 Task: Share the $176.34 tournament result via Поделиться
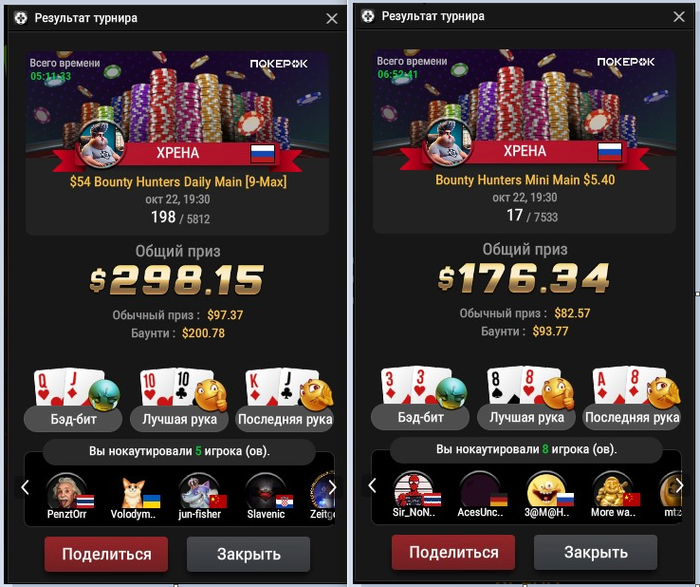pyautogui.click(x=454, y=552)
